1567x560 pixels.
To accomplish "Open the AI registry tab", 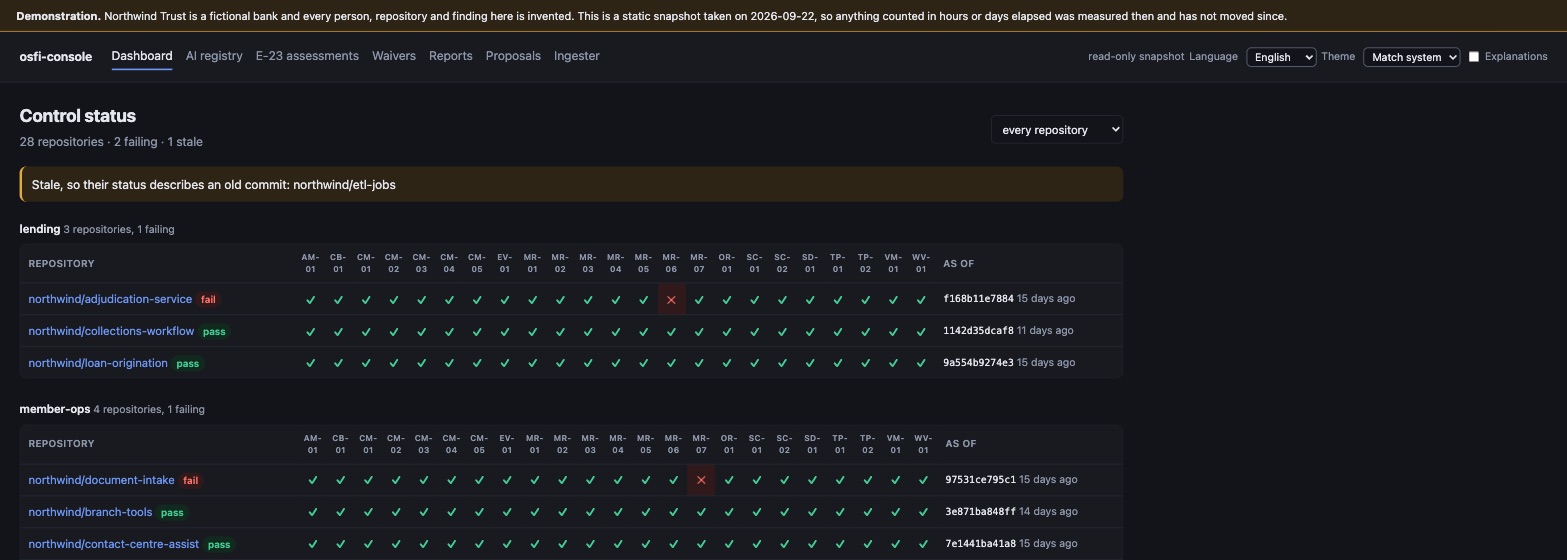I will pyautogui.click(x=214, y=56).
